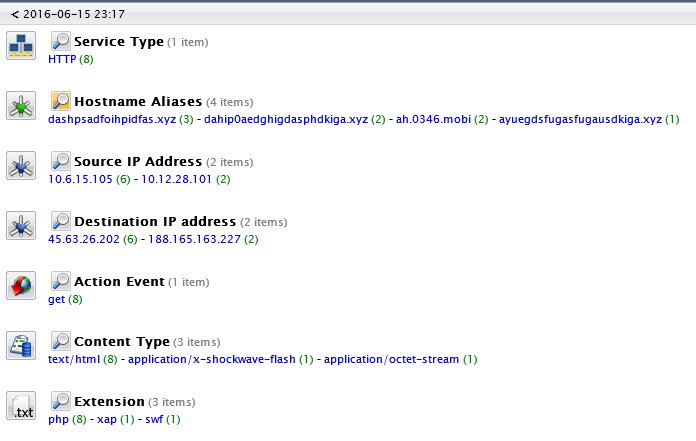The height and width of the screenshot is (441, 696).
Task: Click the Service Type heading
Action: (x=119, y=42)
